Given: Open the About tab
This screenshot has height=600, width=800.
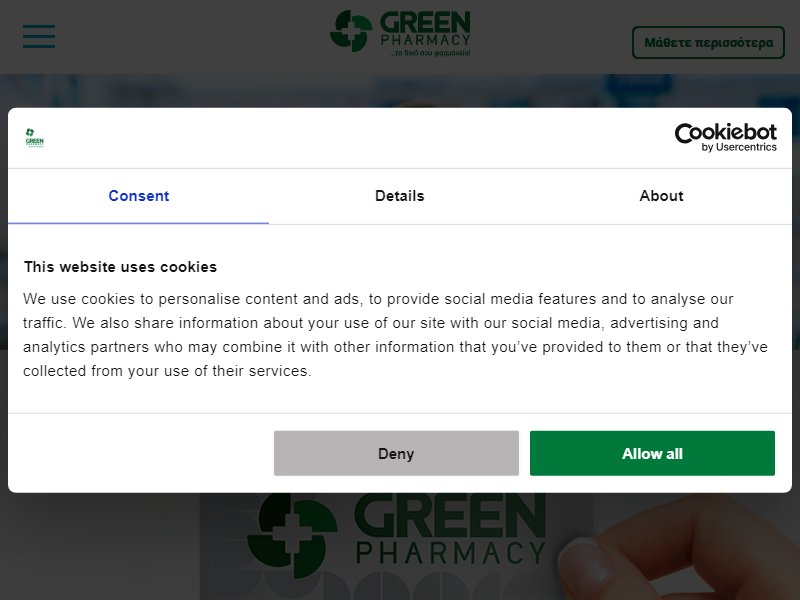Looking at the screenshot, I should pos(661,196).
